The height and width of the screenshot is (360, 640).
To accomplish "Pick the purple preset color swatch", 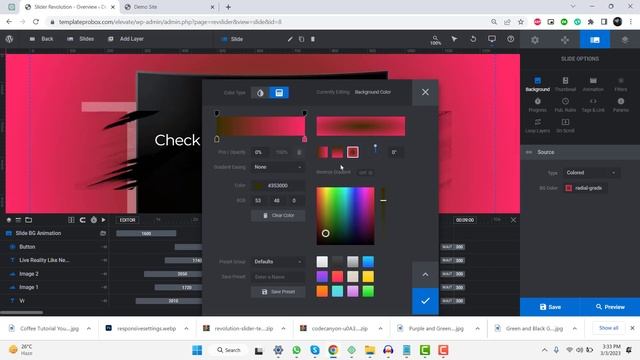I will [322, 276].
